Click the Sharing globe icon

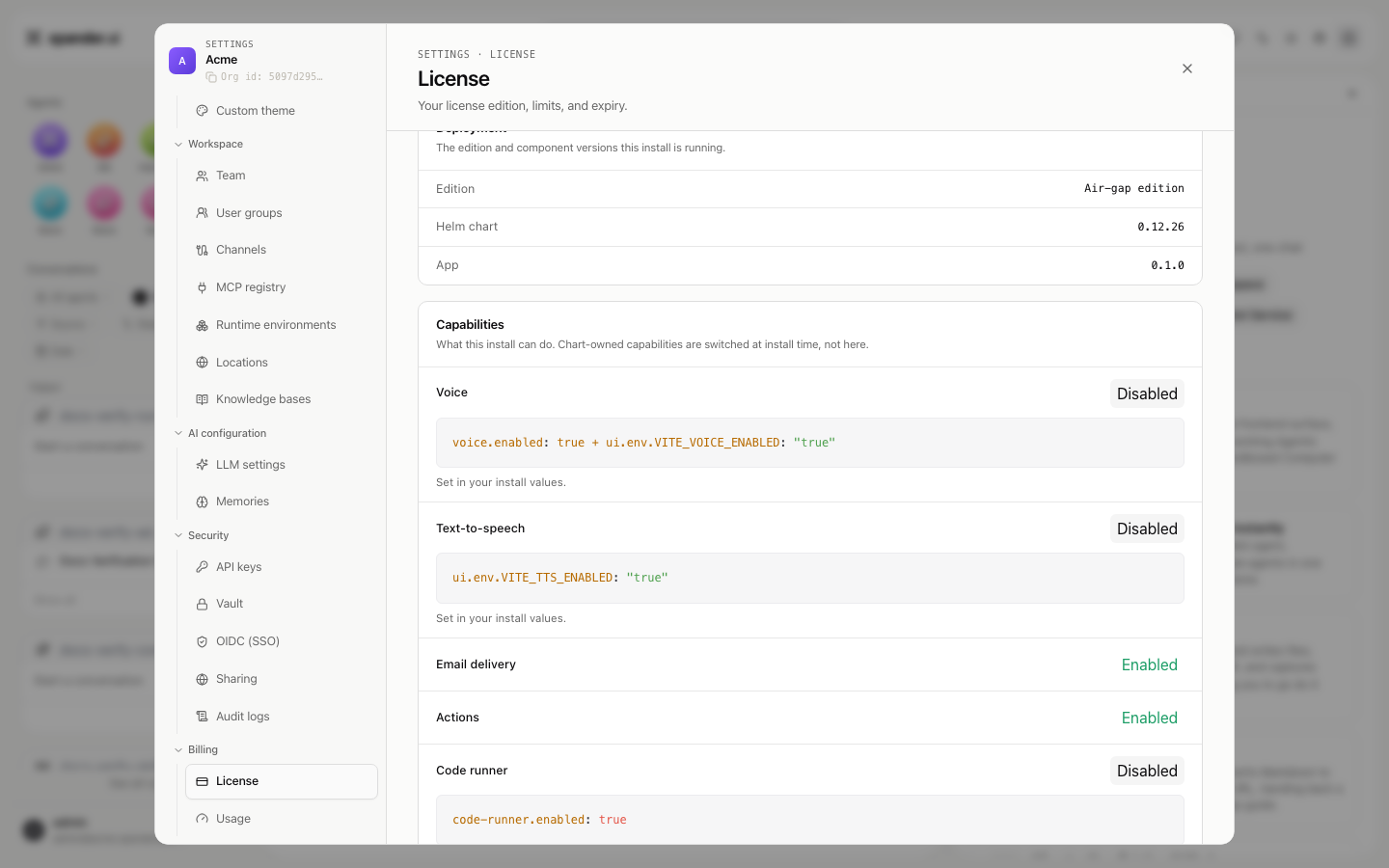coord(203,679)
